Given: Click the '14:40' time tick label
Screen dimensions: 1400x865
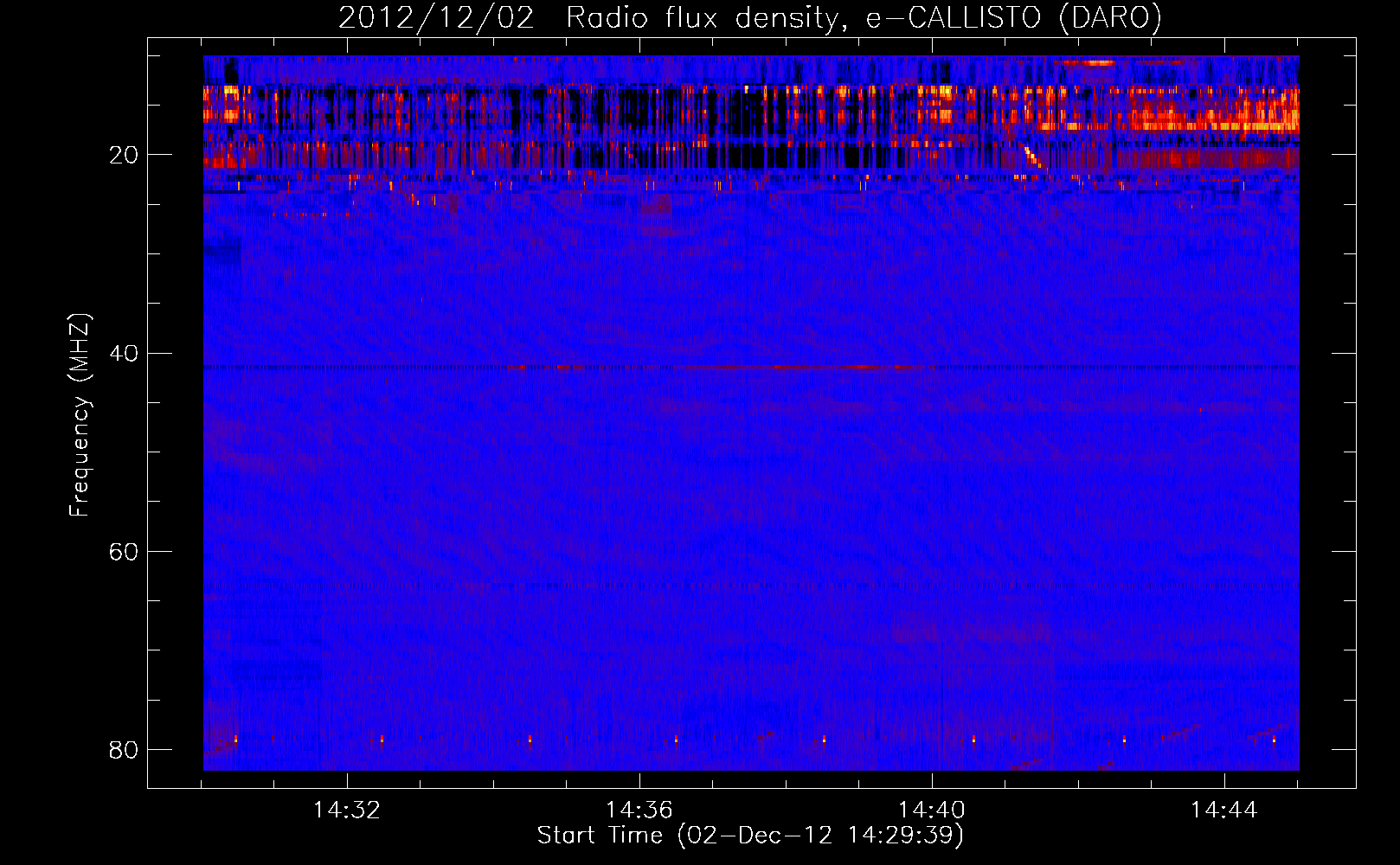Looking at the screenshot, I should coord(932,811).
